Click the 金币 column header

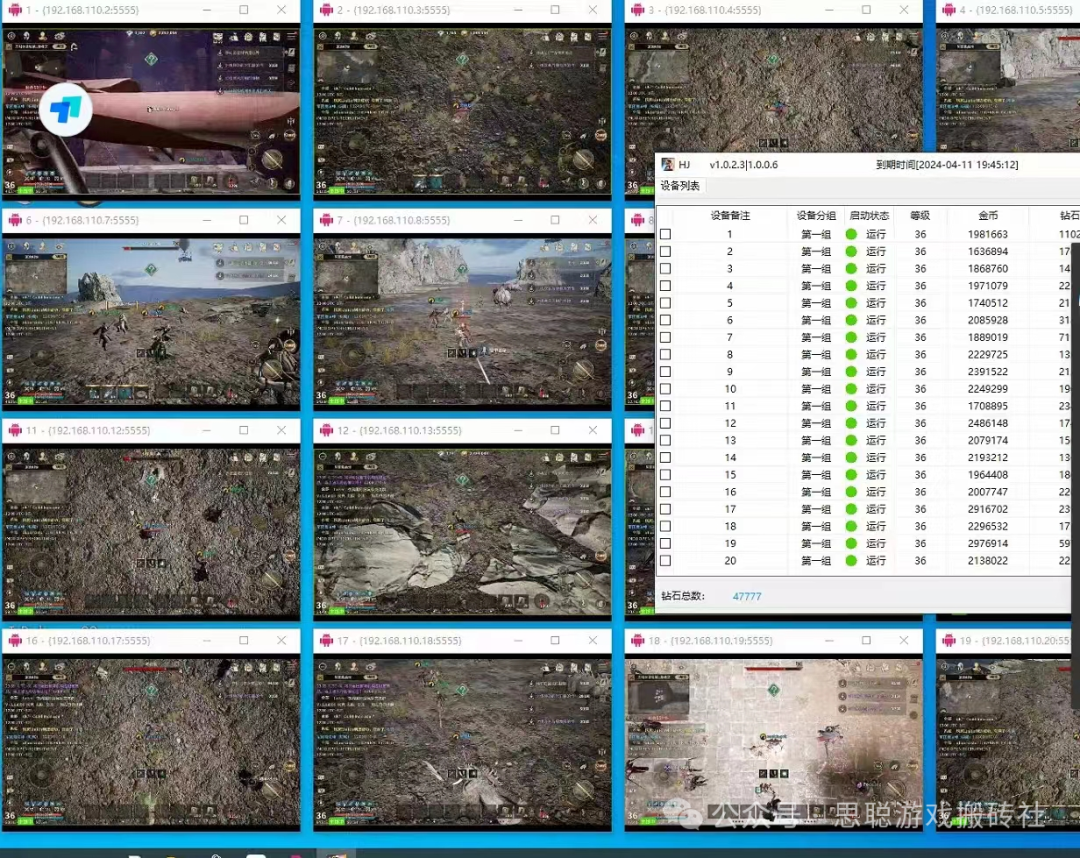[987, 215]
